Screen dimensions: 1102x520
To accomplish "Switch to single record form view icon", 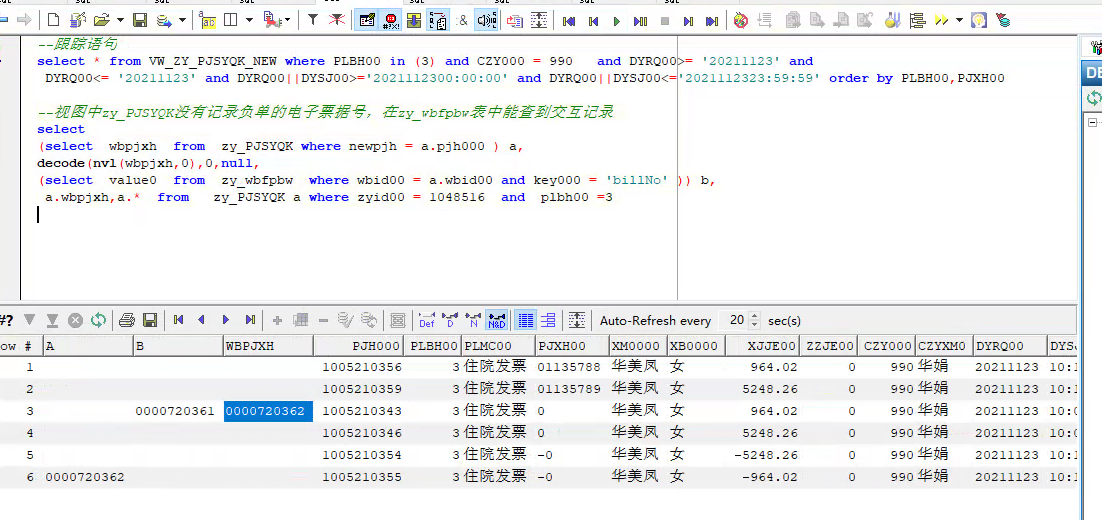I will tap(549, 320).
